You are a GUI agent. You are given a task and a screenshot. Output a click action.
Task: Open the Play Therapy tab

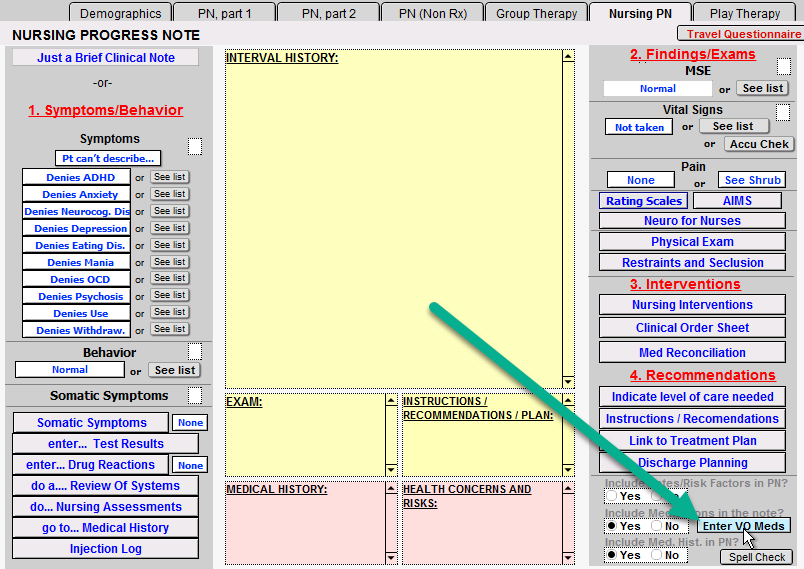745,13
